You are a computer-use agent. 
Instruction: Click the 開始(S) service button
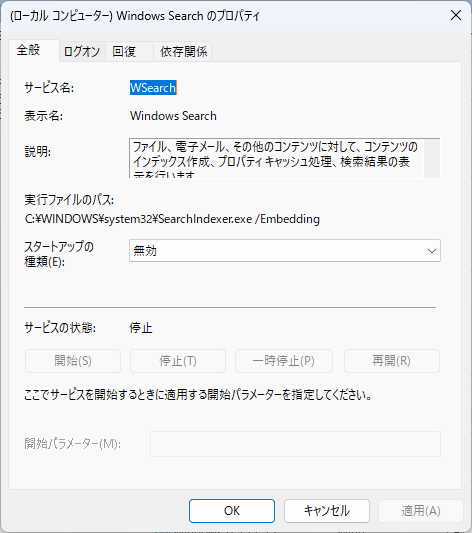tap(73, 361)
